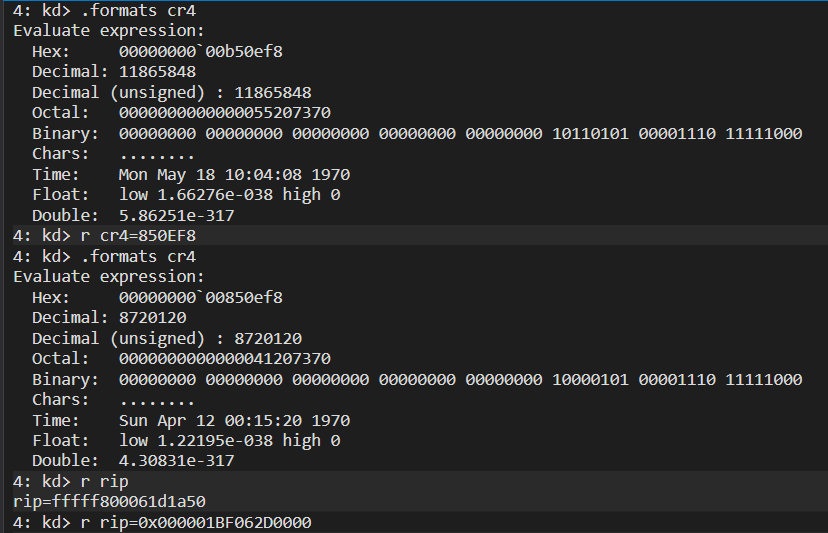Click the decimal value 11865848
The width and height of the screenshot is (828, 533).
(x=157, y=72)
